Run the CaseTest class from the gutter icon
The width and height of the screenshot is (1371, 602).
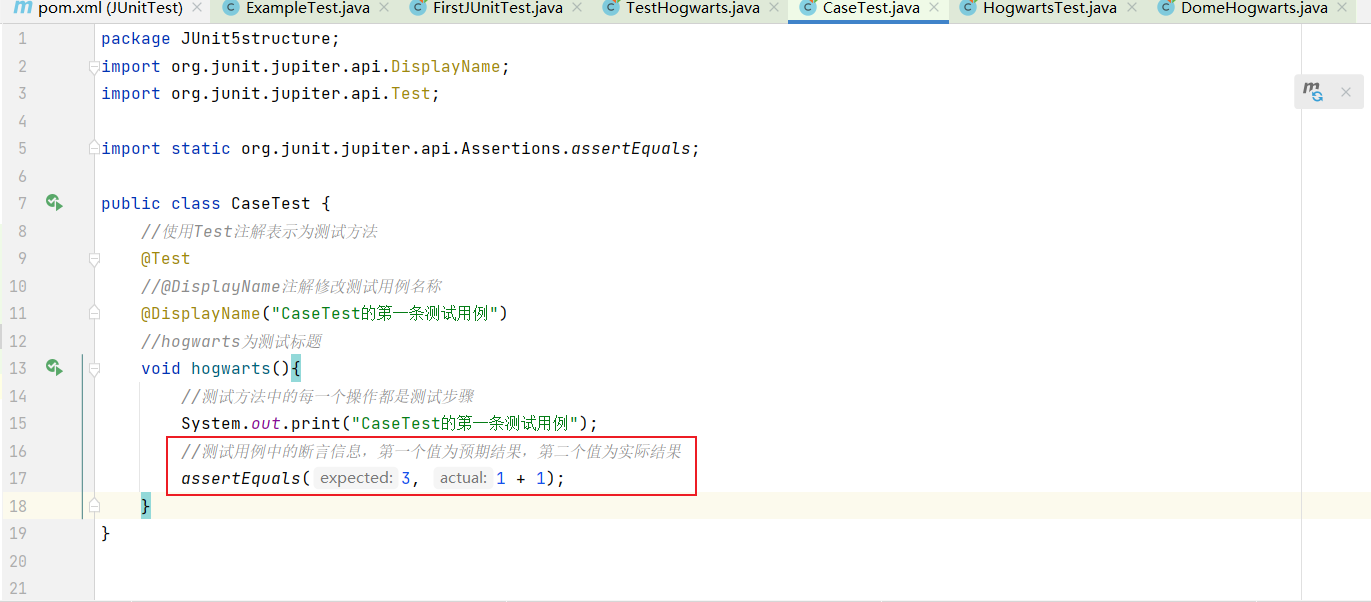click(x=54, y=203)
